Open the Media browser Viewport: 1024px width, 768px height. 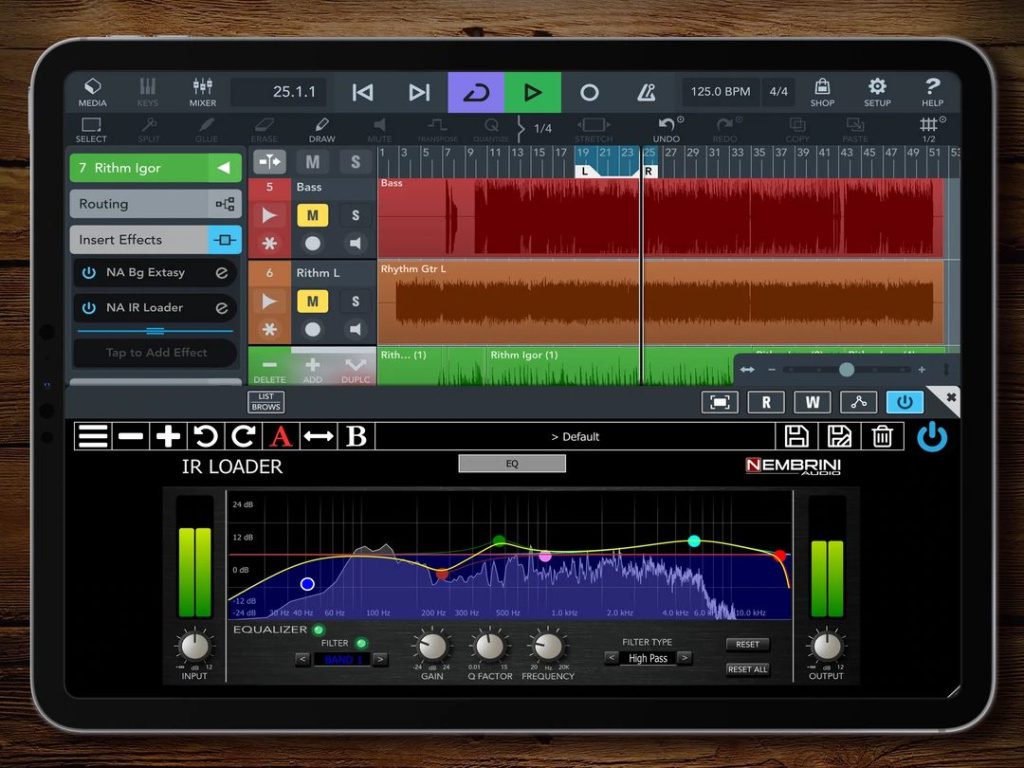point(91,91)
